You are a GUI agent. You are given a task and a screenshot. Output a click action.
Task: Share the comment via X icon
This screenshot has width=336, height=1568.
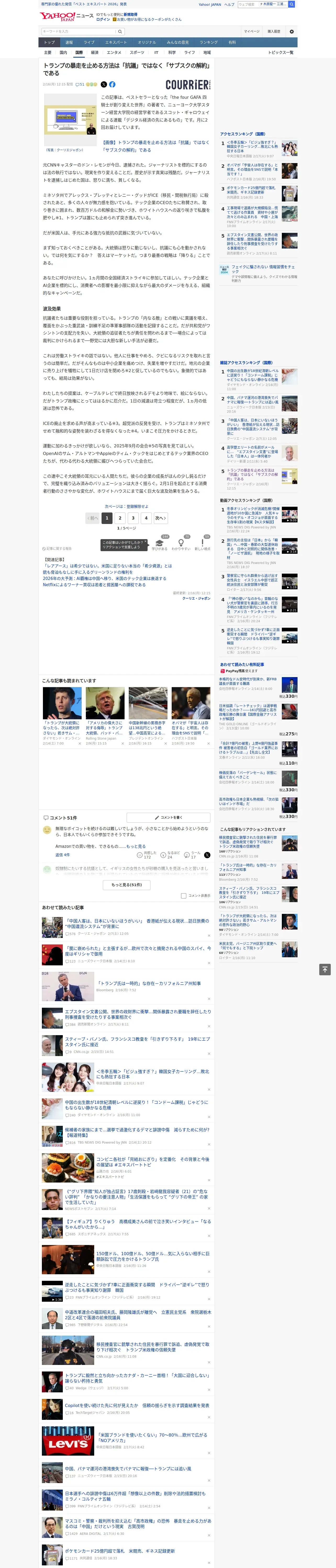[207, 855]
